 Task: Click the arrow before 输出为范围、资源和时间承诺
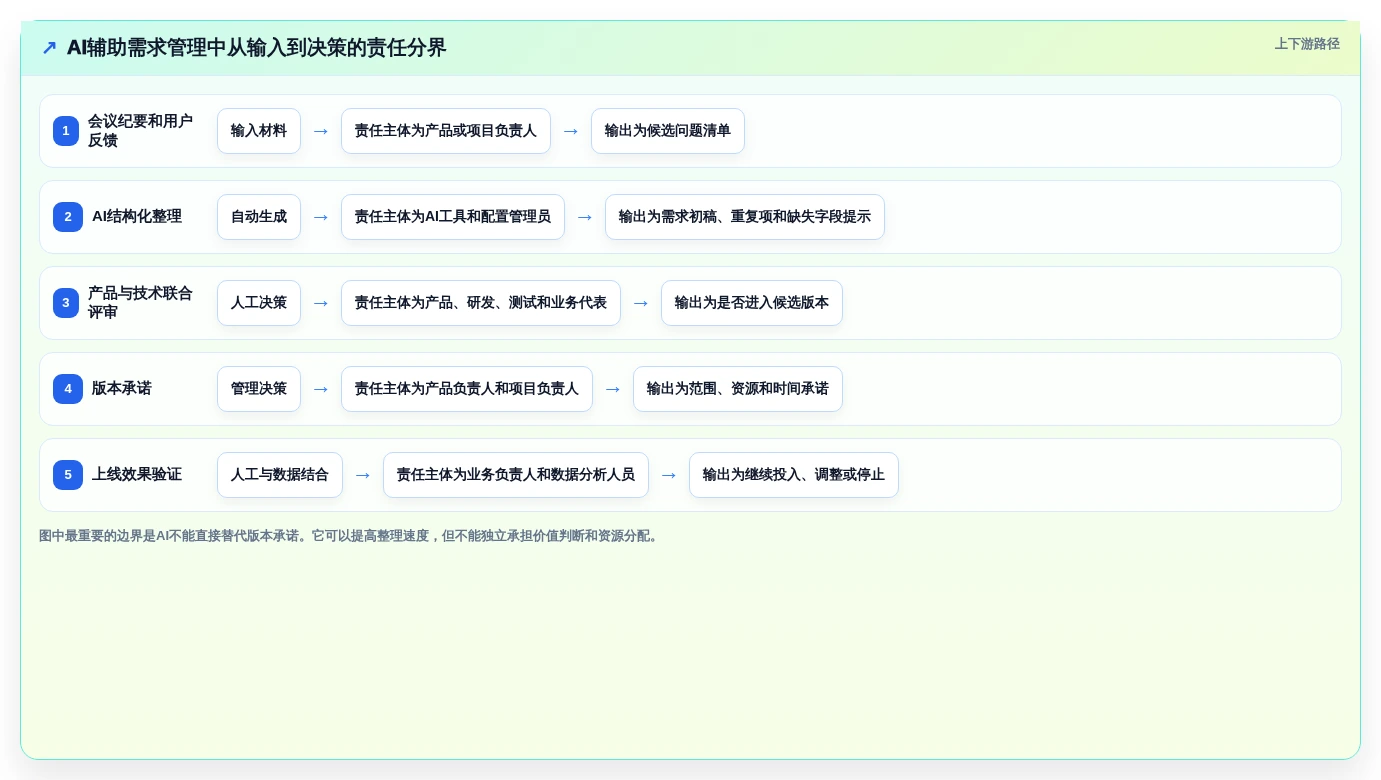click(x=613, y=389)
